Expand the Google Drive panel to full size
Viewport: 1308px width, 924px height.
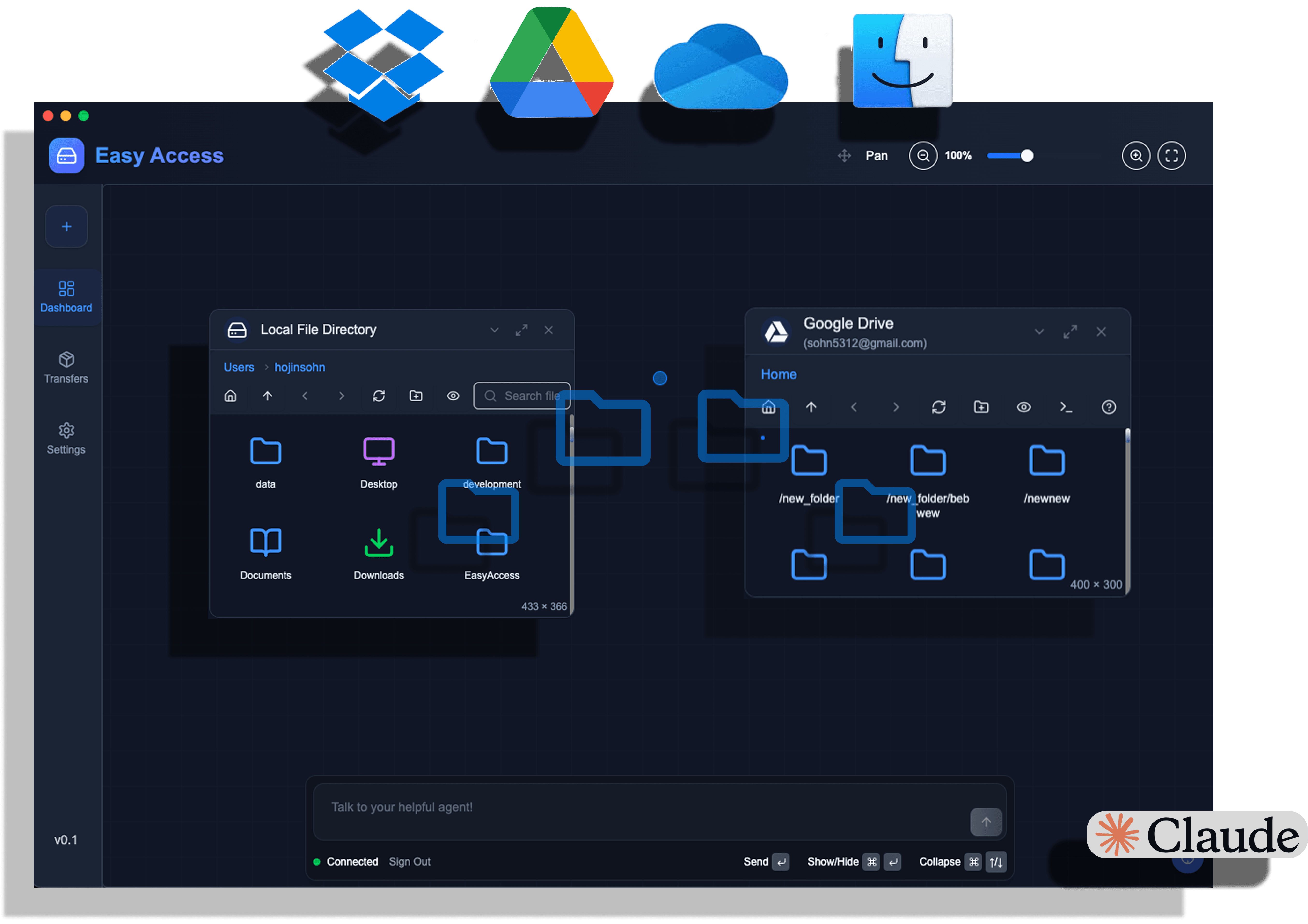1070,332
